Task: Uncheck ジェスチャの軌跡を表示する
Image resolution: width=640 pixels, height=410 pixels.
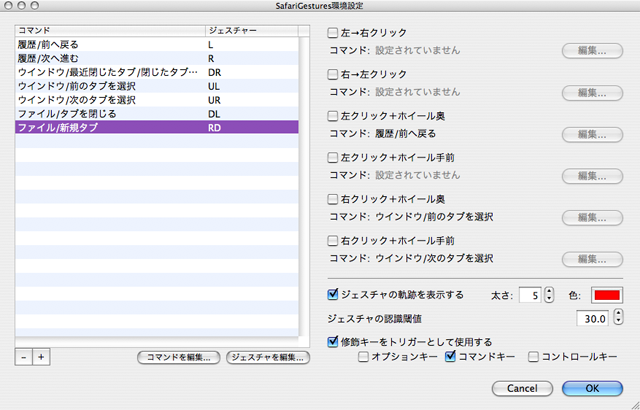Action: point(333,294)
